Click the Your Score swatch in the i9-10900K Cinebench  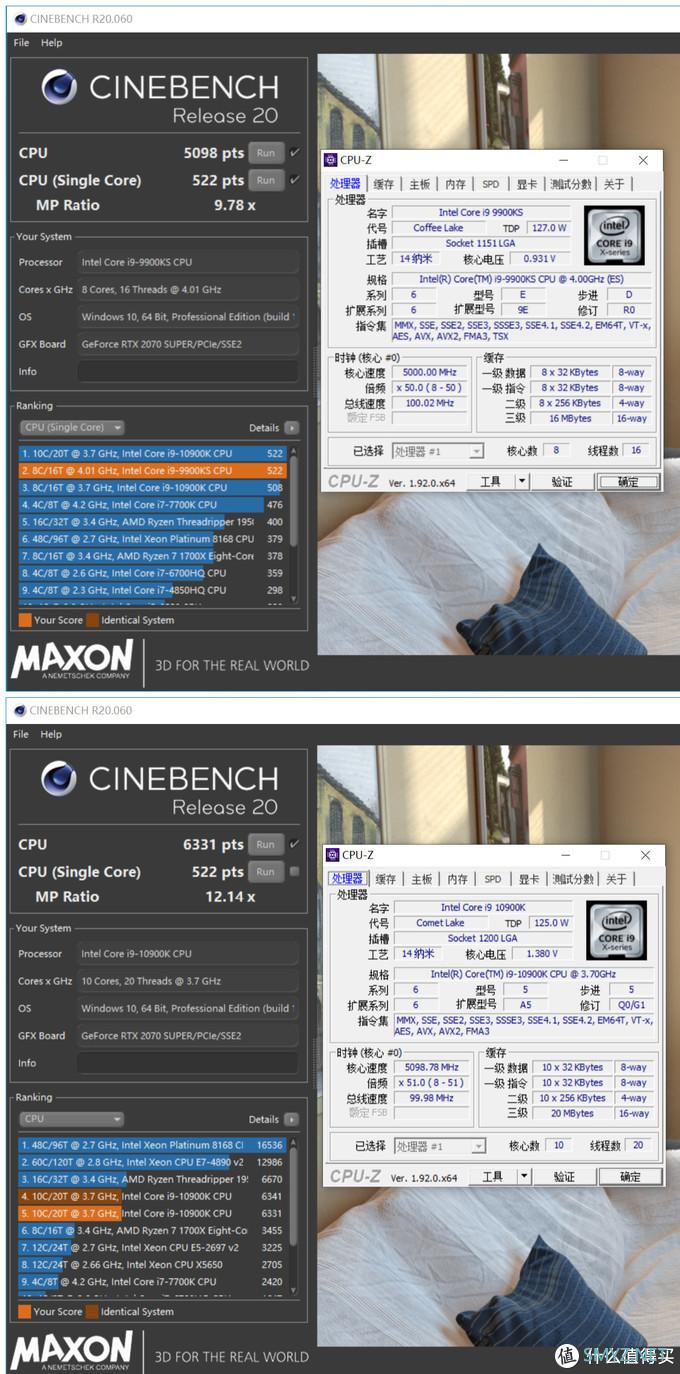click(24, 1311)
